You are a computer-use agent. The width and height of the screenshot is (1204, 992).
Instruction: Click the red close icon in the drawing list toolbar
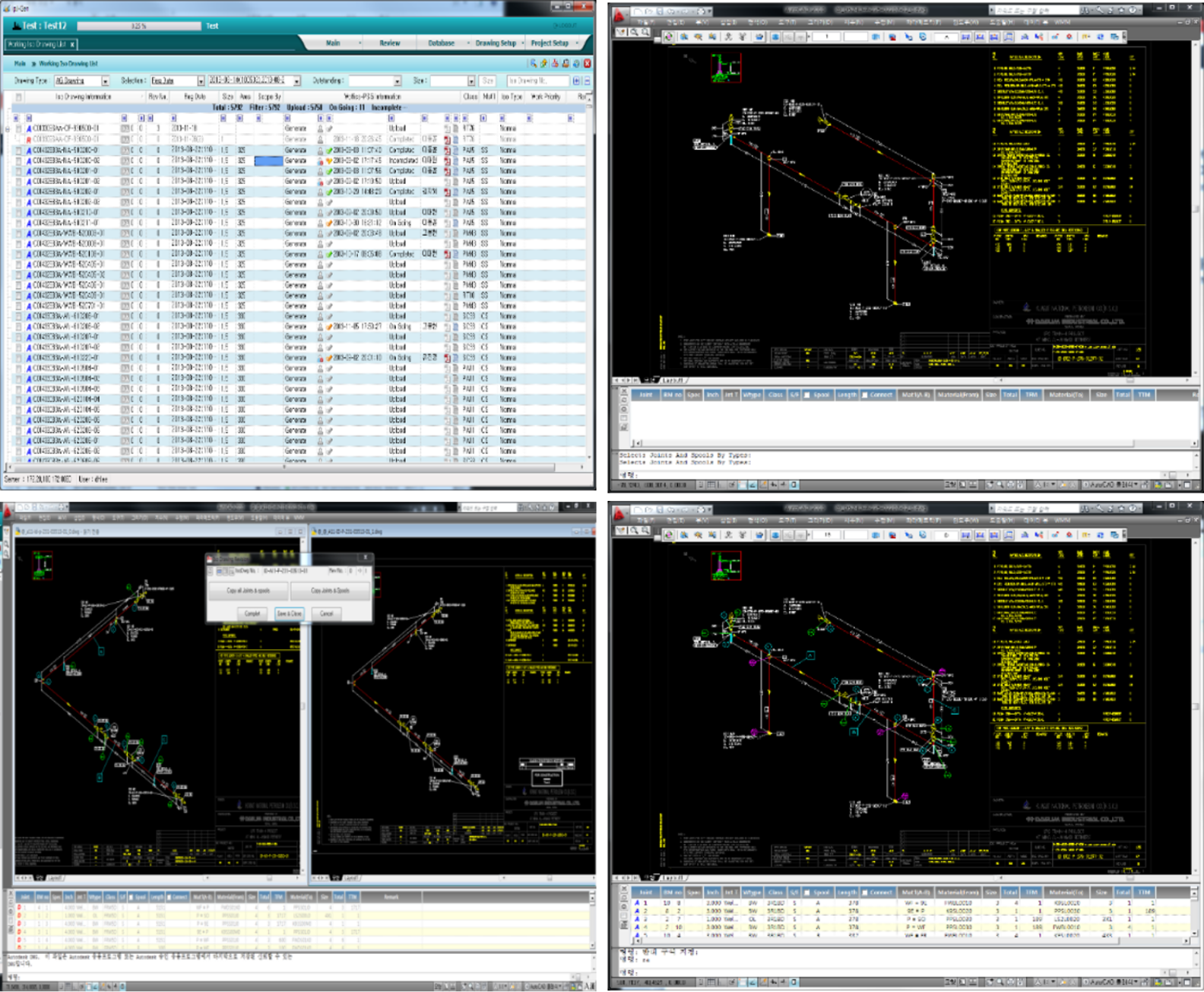587,63
